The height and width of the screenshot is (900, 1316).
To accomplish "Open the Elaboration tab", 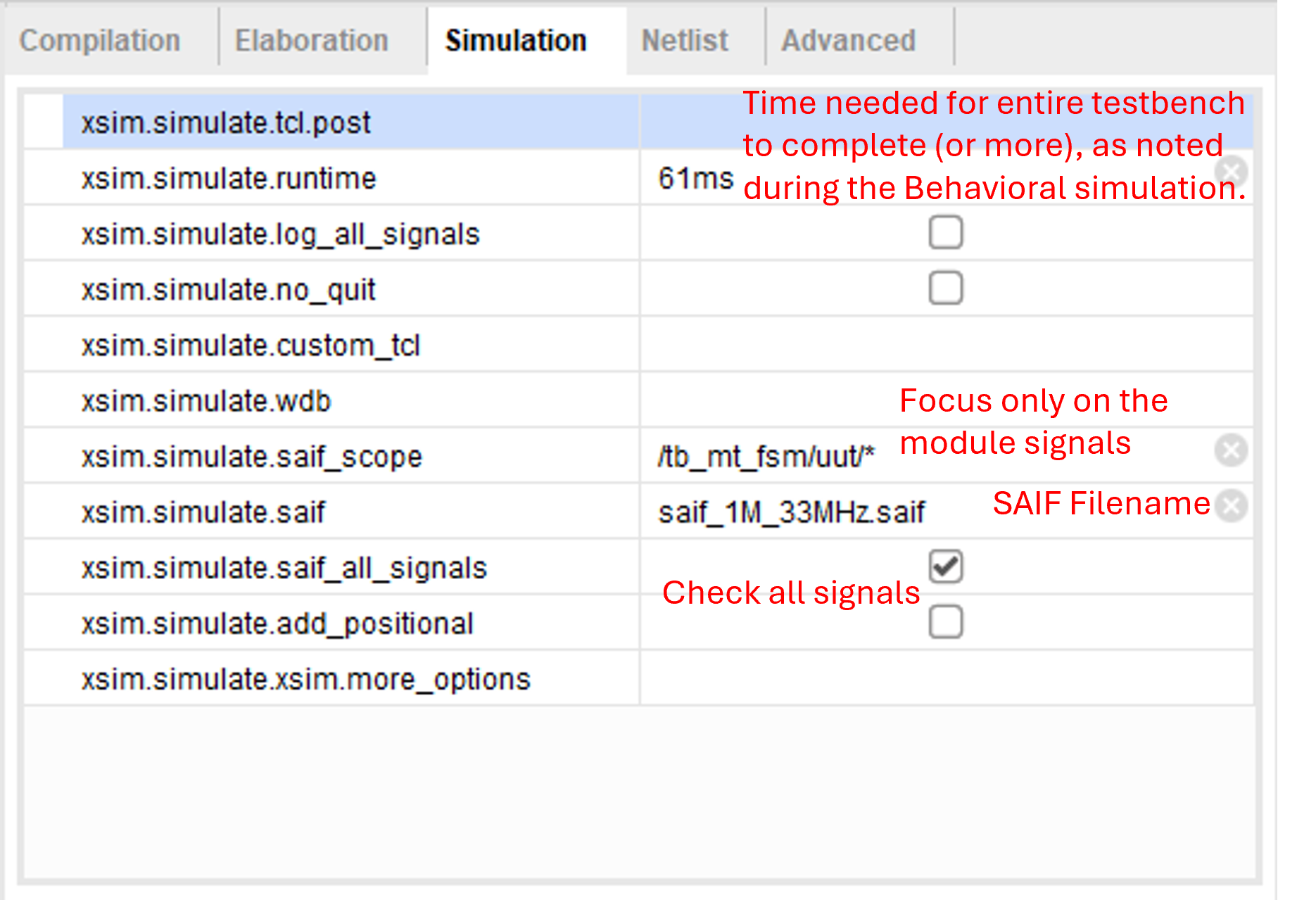I will [312, 41].
